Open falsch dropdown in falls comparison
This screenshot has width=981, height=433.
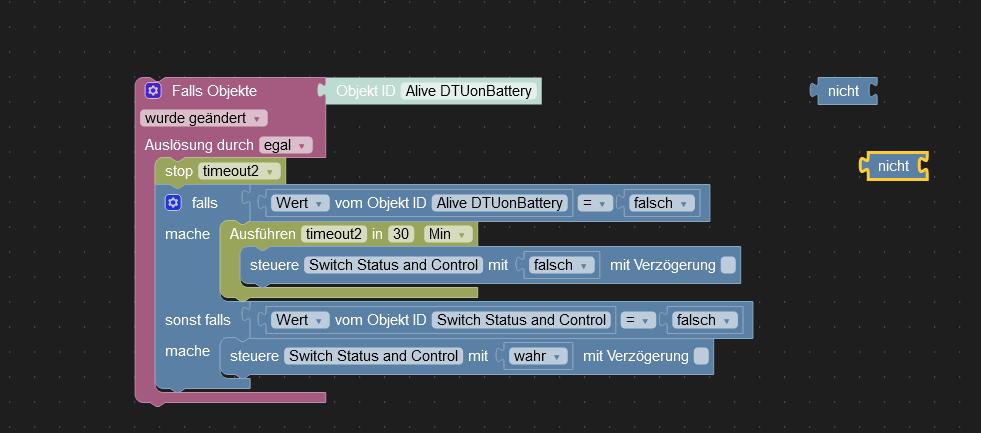[661, 203]
